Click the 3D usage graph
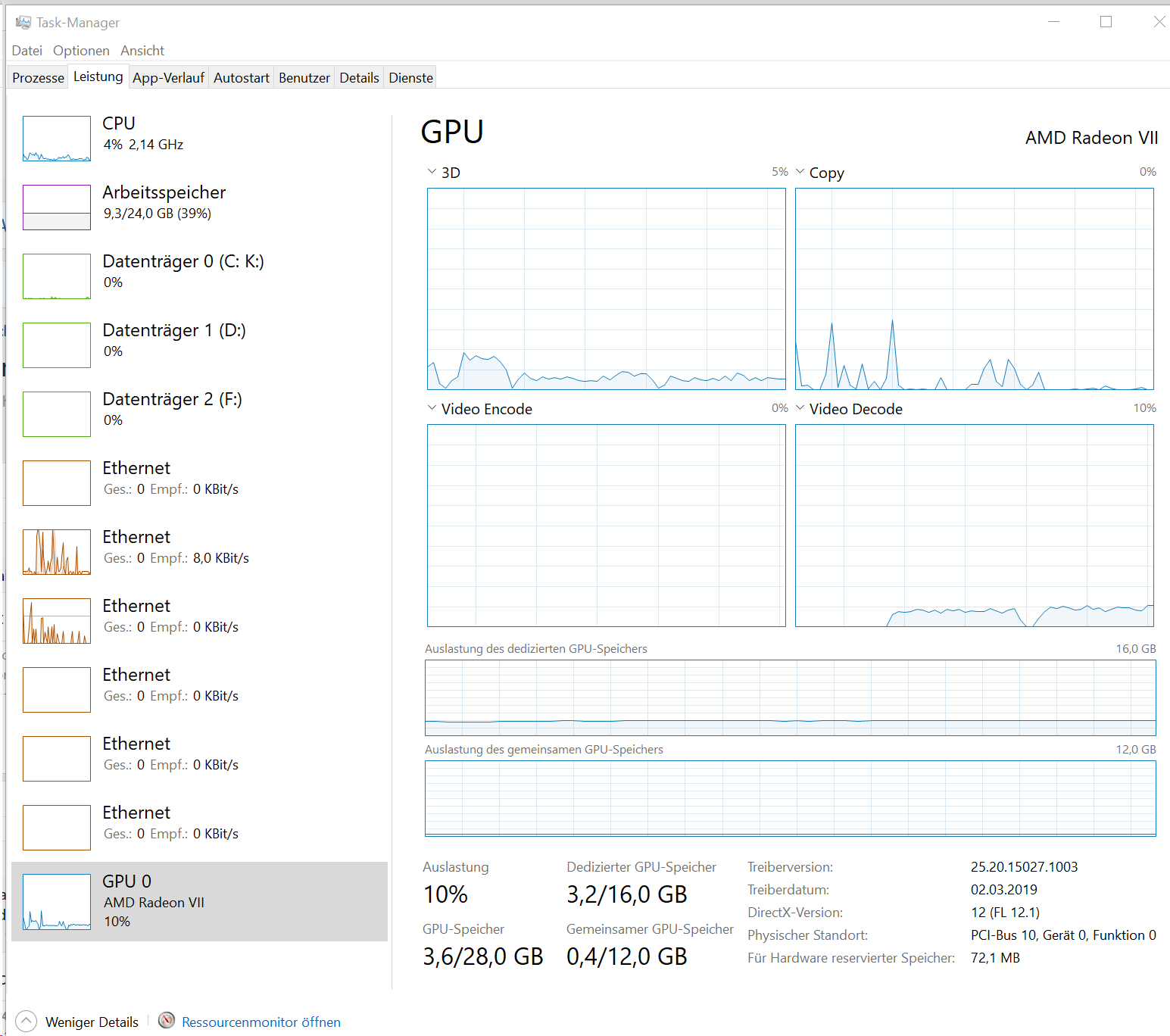 (x=607, y=289)
